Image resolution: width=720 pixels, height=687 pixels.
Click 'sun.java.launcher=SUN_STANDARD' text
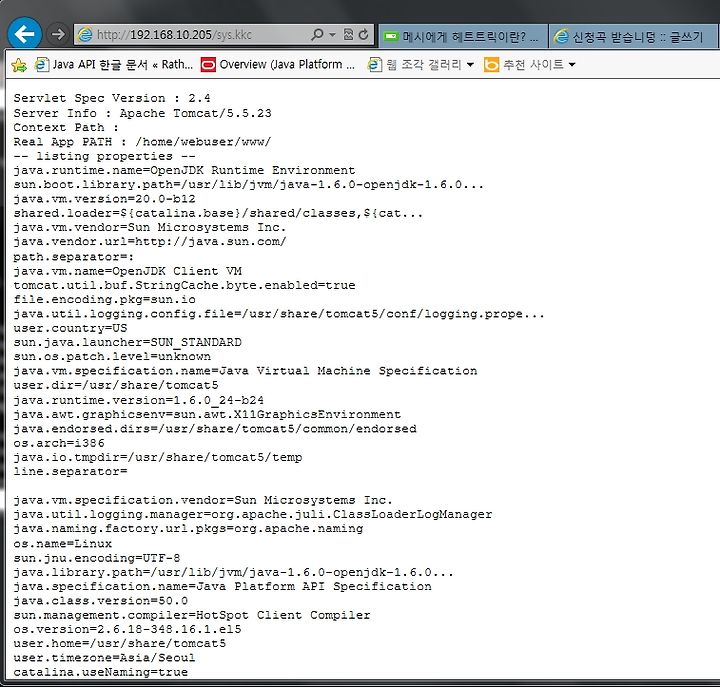tap(127, 343)
